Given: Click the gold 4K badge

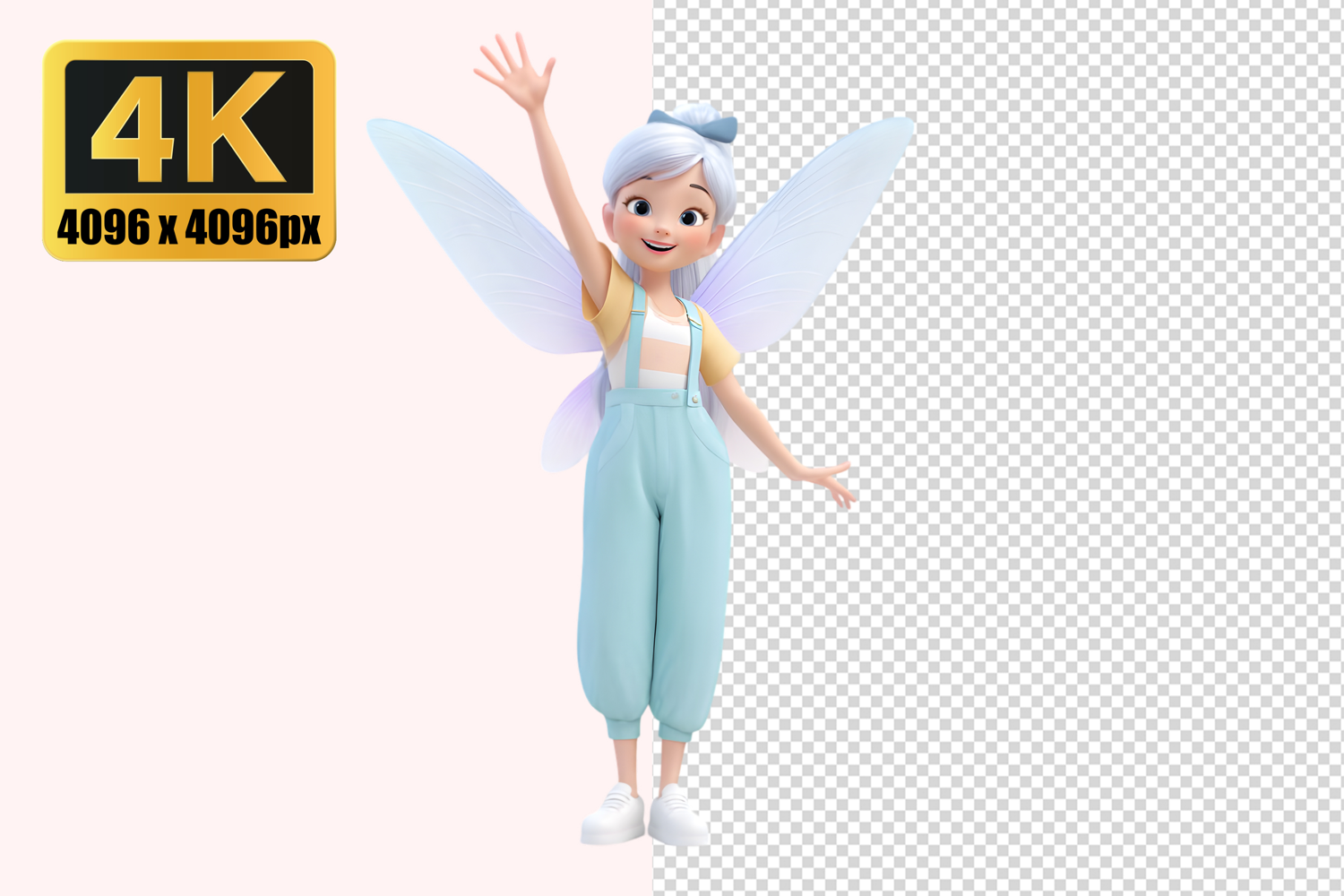Looking at the screenshot, I should [x=189, y=151].
